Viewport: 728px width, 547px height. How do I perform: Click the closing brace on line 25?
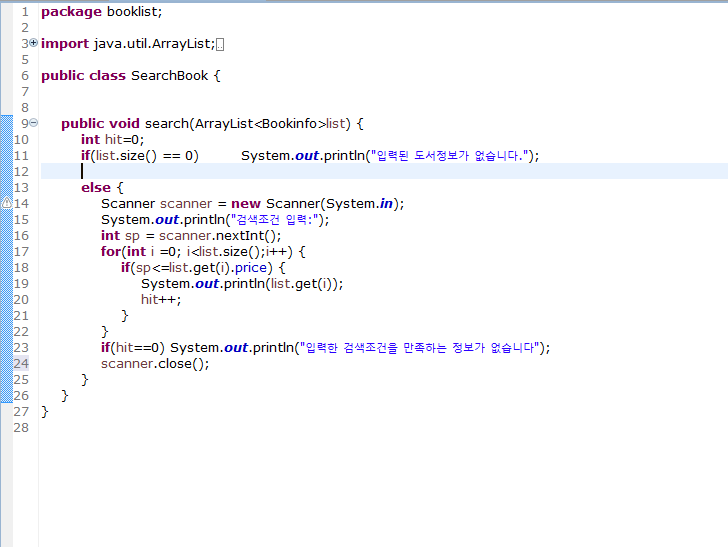click(84, 380)
